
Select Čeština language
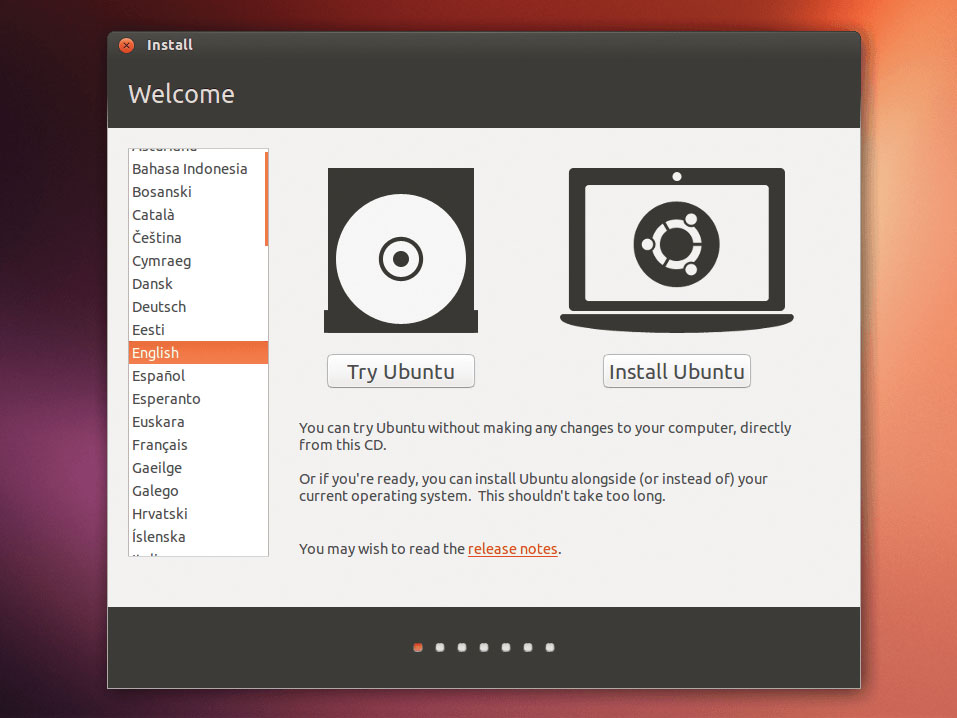point(197,238)
